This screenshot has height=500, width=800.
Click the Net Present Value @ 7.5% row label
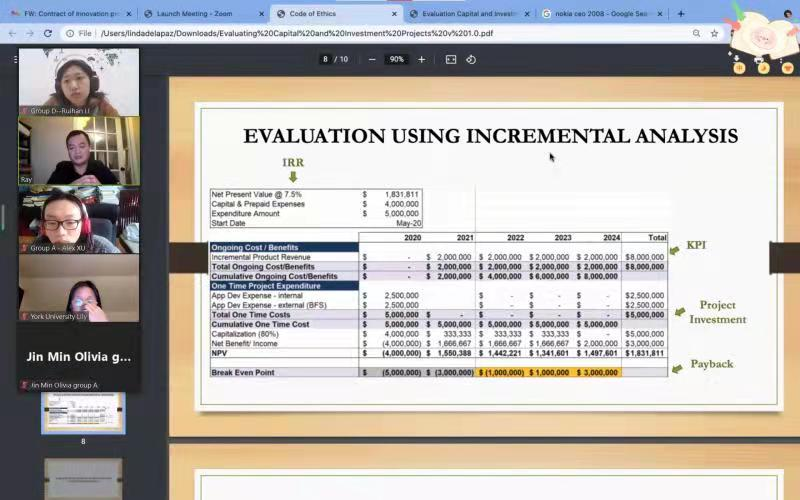[x=256, y=194]
